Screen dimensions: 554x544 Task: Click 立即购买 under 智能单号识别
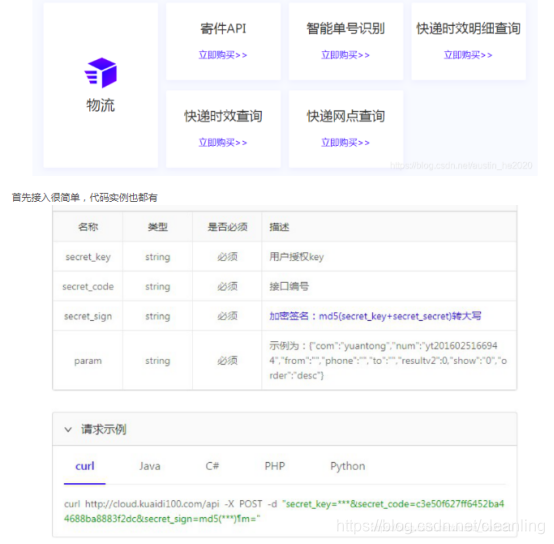tap(345, 55)
